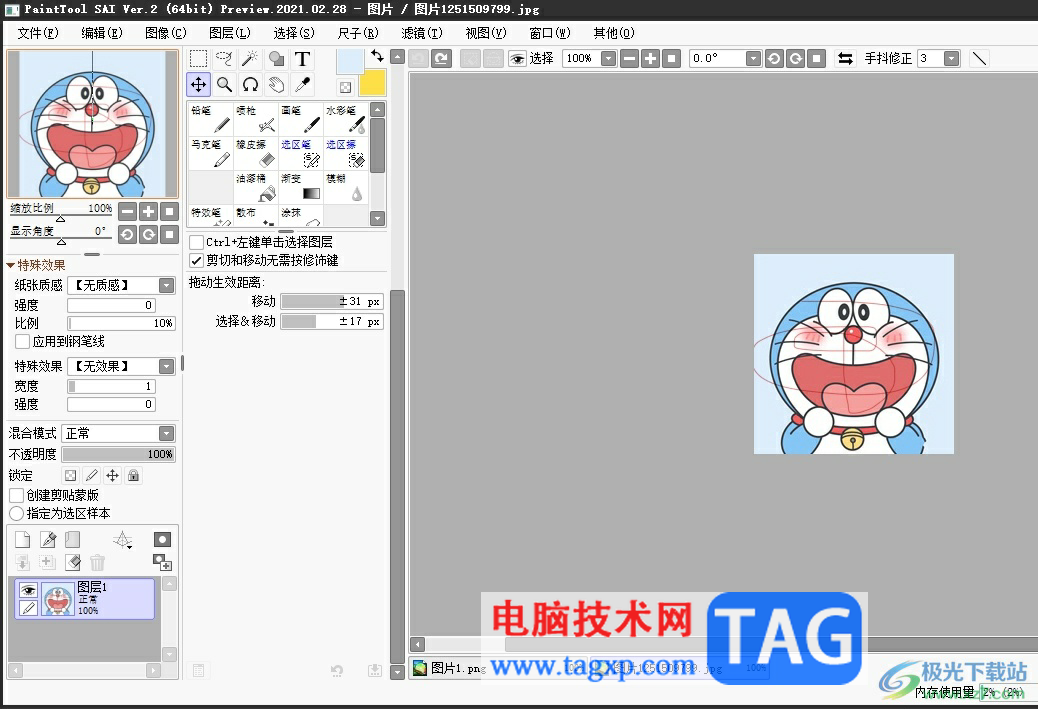Select the rectangular selection tool
1038x710 pixels.
point(198,59)
